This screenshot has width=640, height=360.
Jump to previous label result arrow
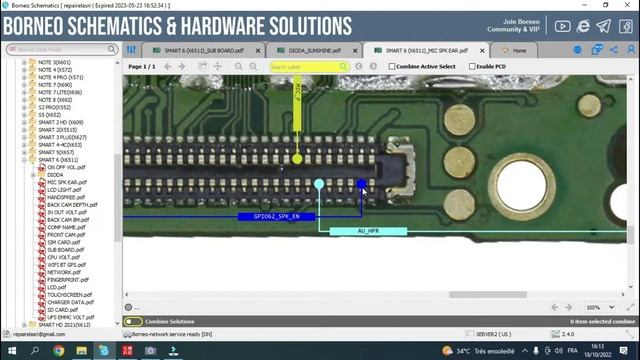[359, 66]
